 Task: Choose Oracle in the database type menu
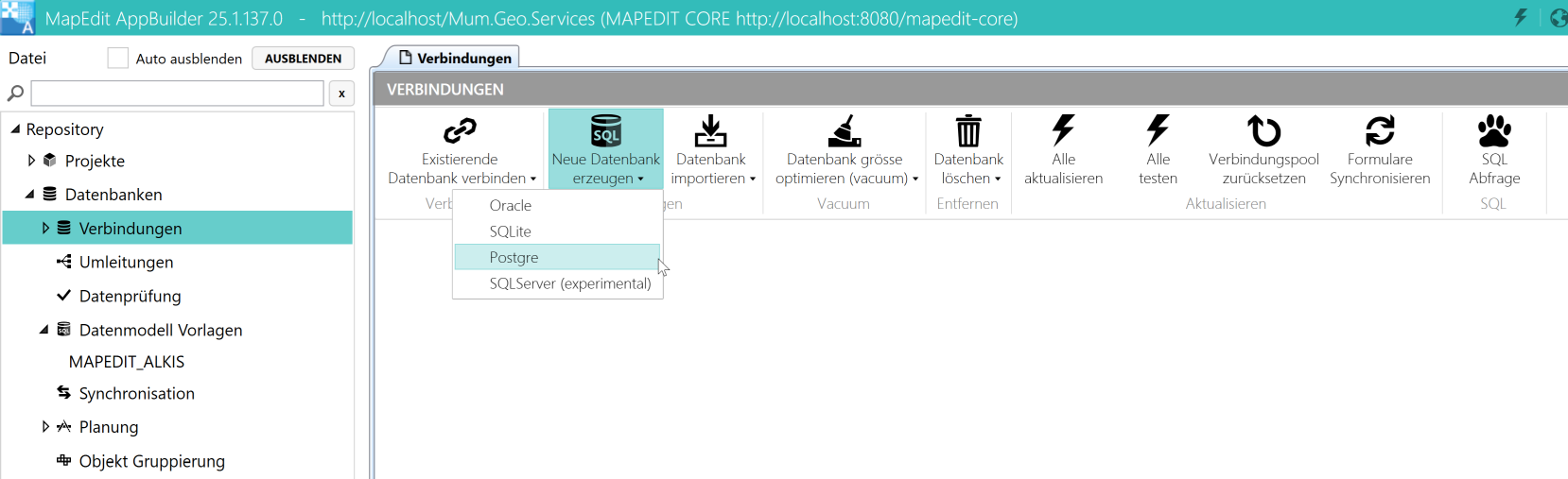click(511, 206)
